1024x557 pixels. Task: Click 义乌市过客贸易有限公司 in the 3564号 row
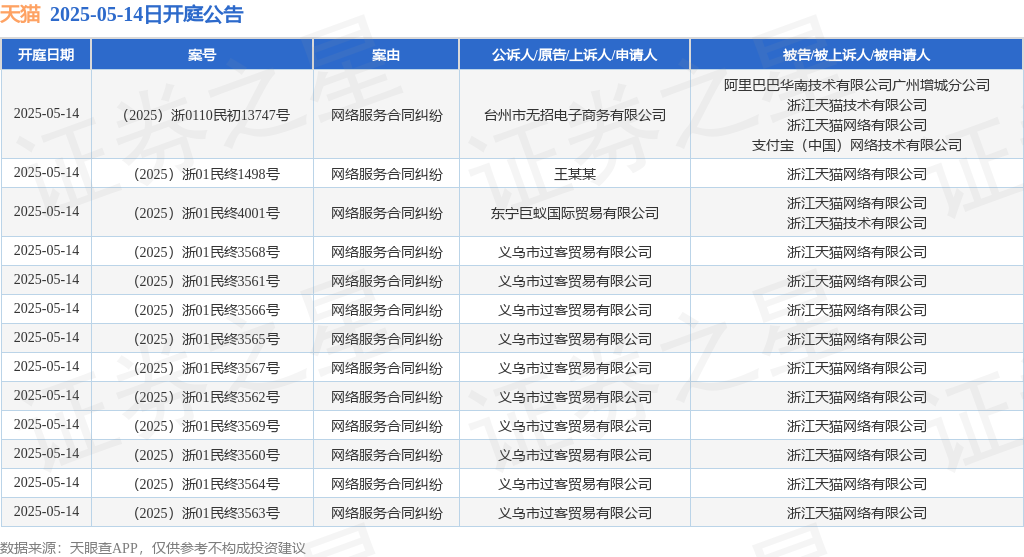coord(575,484)
